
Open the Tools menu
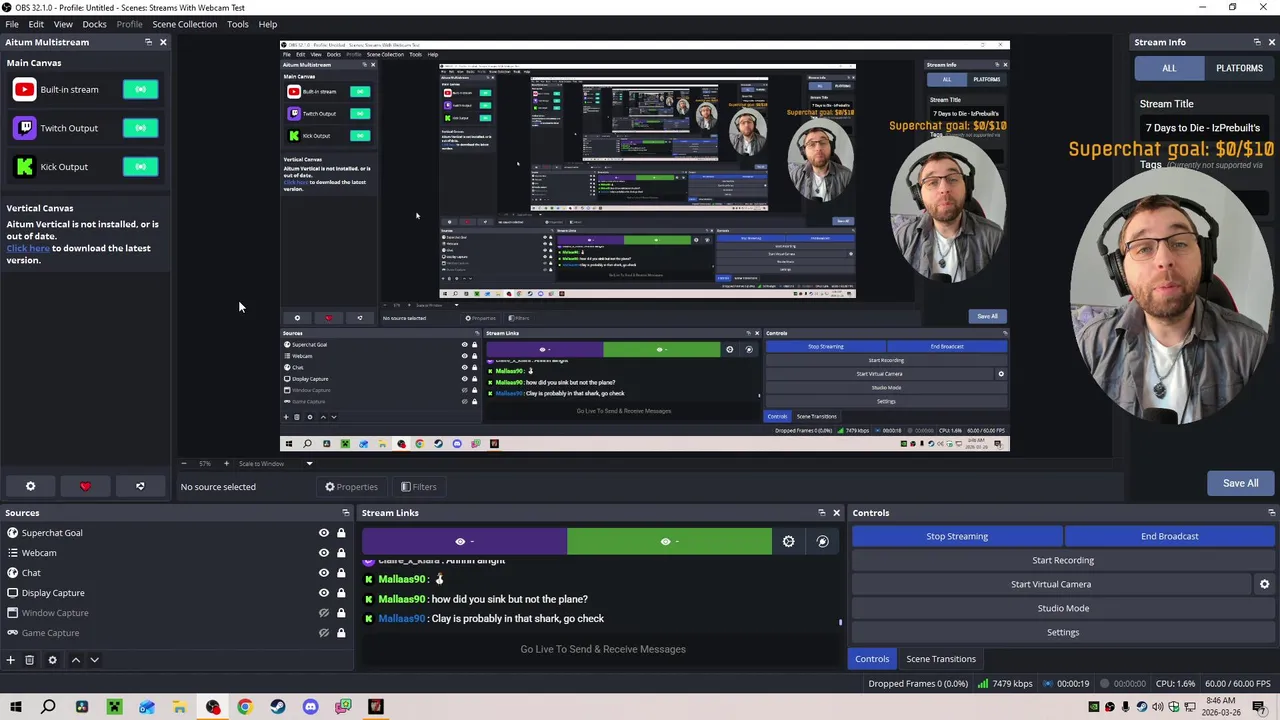[x=237, y=24]
